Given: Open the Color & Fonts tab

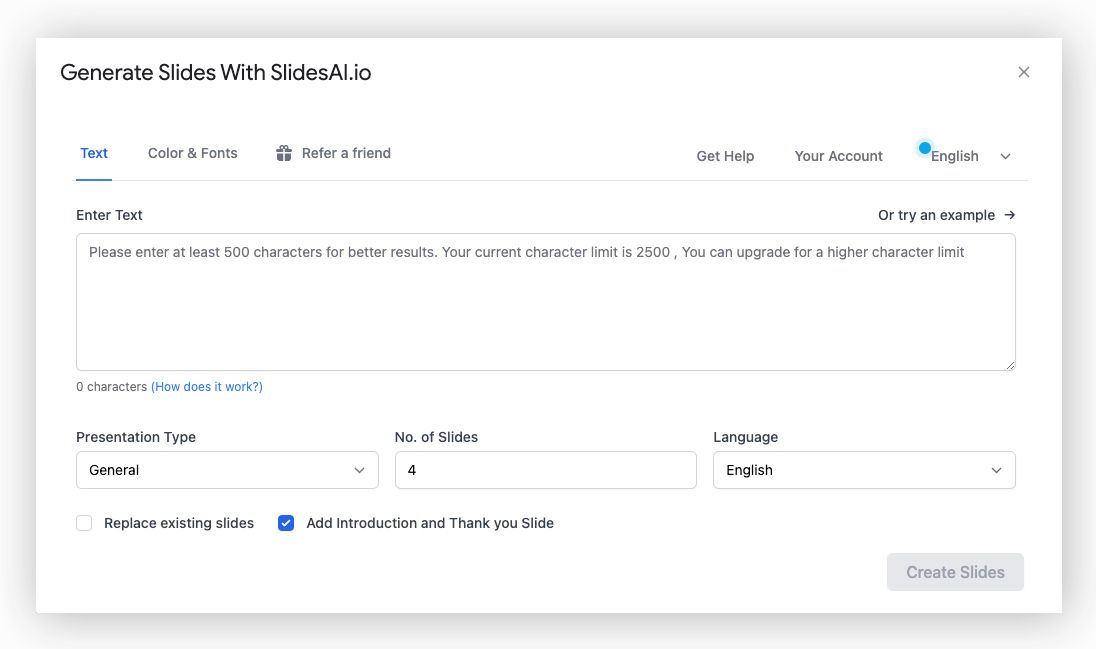Looking at the screenshot, I should point(193,153).
